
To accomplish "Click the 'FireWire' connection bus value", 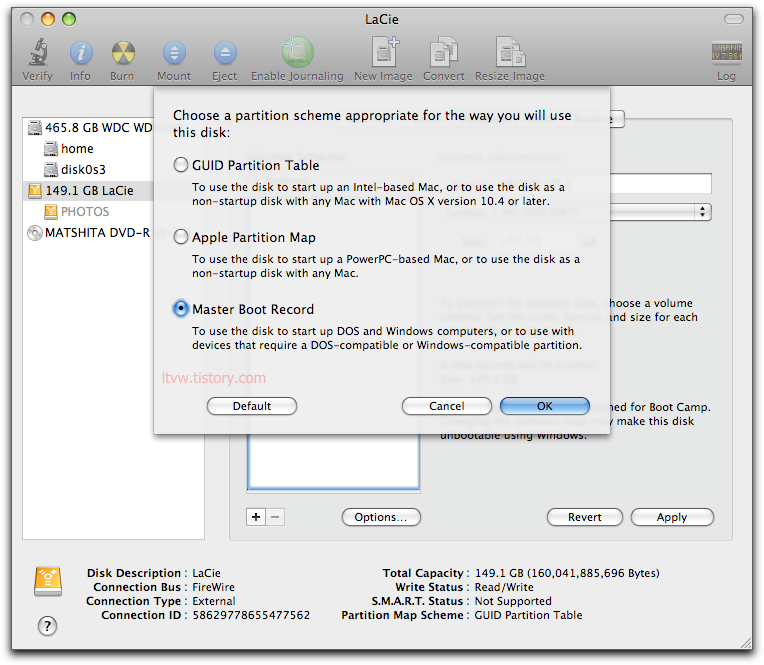I will click(213, 587).
